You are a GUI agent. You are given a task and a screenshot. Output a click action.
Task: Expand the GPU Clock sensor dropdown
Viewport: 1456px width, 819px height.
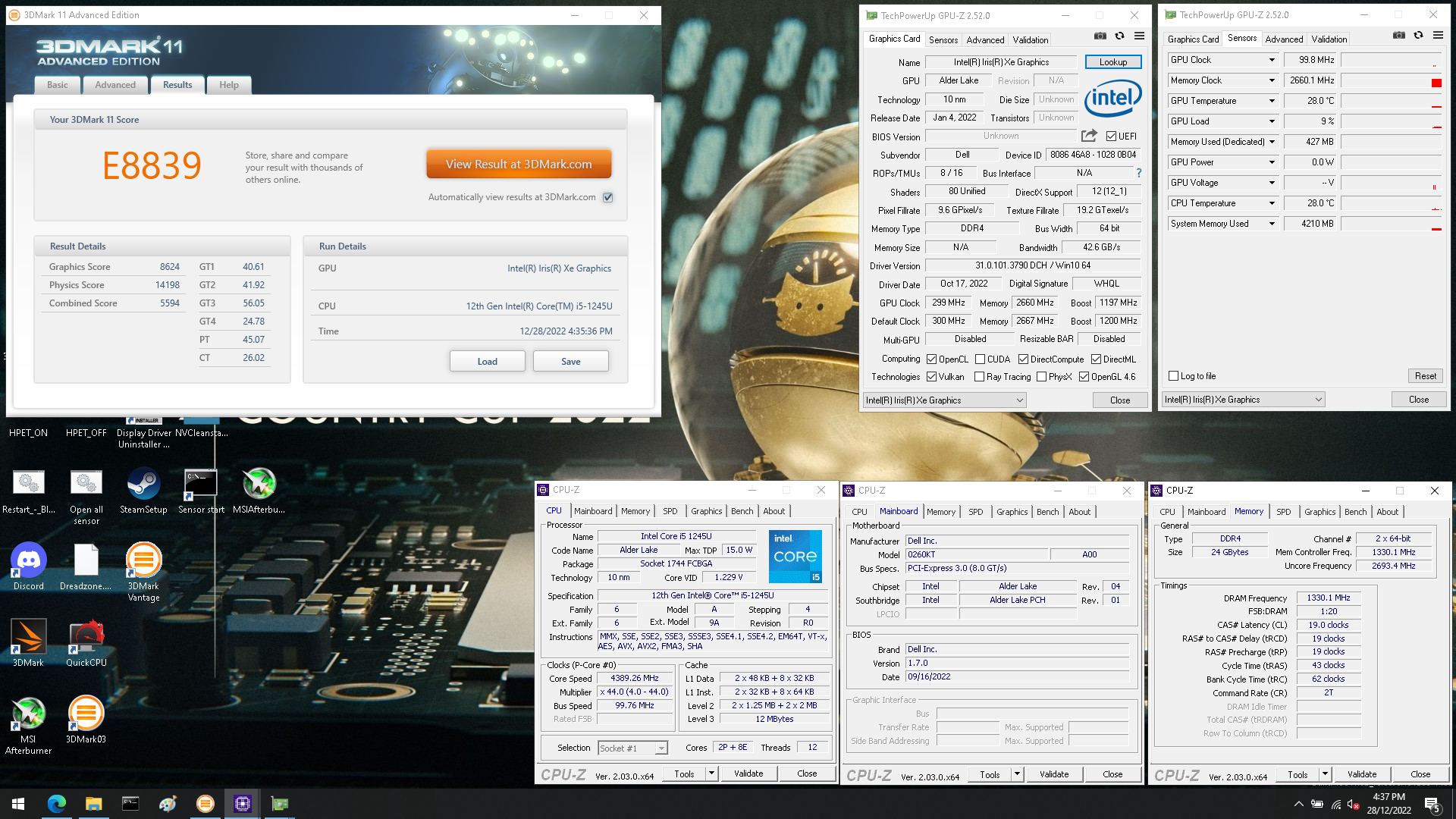(x=1272, y=60)
